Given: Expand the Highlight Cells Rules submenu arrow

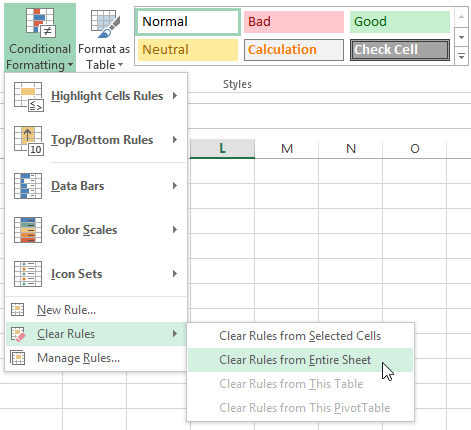Looking at the screenshot, I should coord(175,96).
